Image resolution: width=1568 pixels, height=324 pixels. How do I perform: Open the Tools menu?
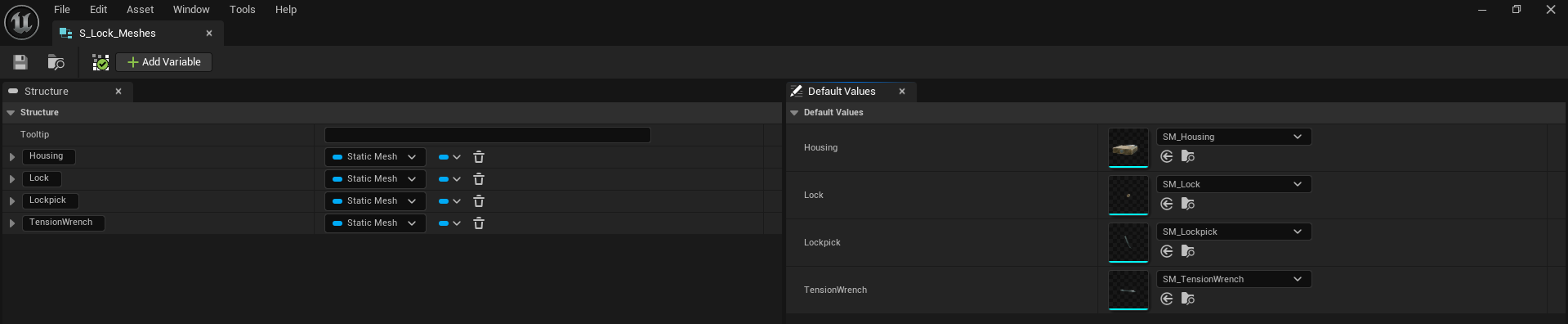(x=243, y=10)
